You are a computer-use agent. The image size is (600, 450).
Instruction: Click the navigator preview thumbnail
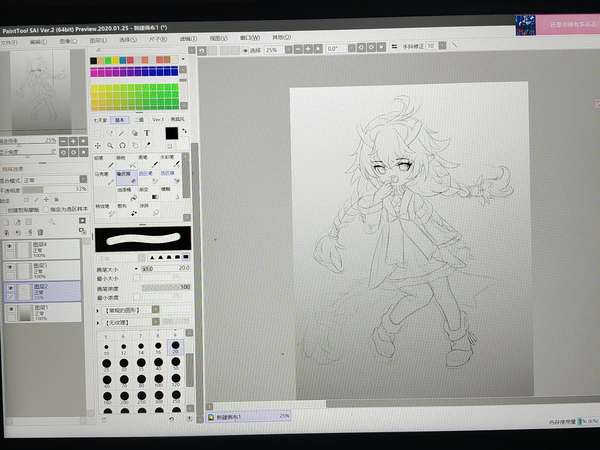click(x=40, y=91)
